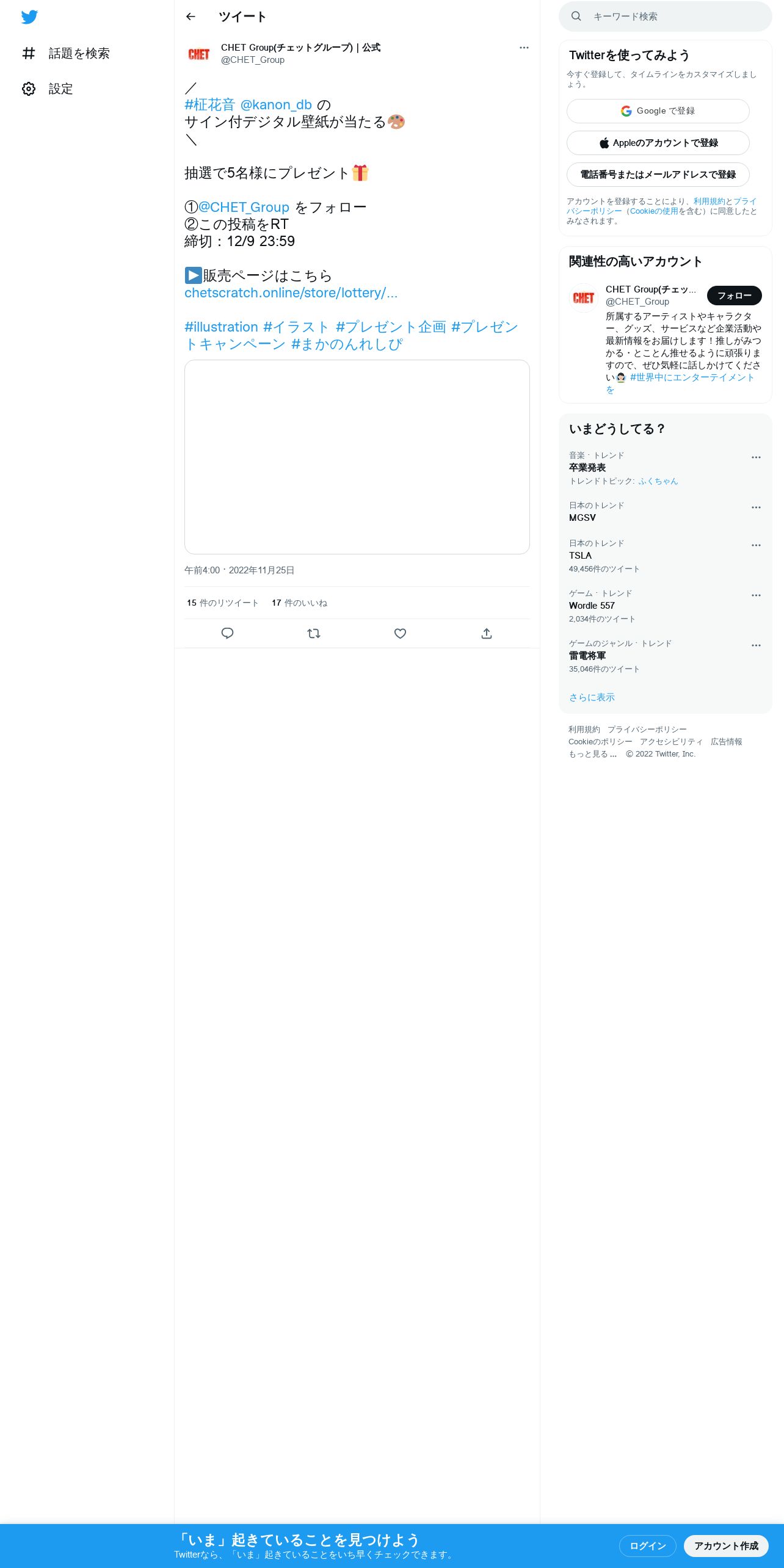Open more options for the 雷電将軍 trend
Screen dimensions: 784x1568
(756, 645)
